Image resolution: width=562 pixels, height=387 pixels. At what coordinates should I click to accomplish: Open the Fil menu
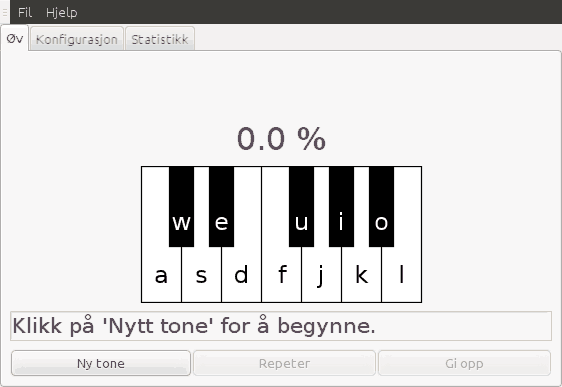click(x=25, y=12)
